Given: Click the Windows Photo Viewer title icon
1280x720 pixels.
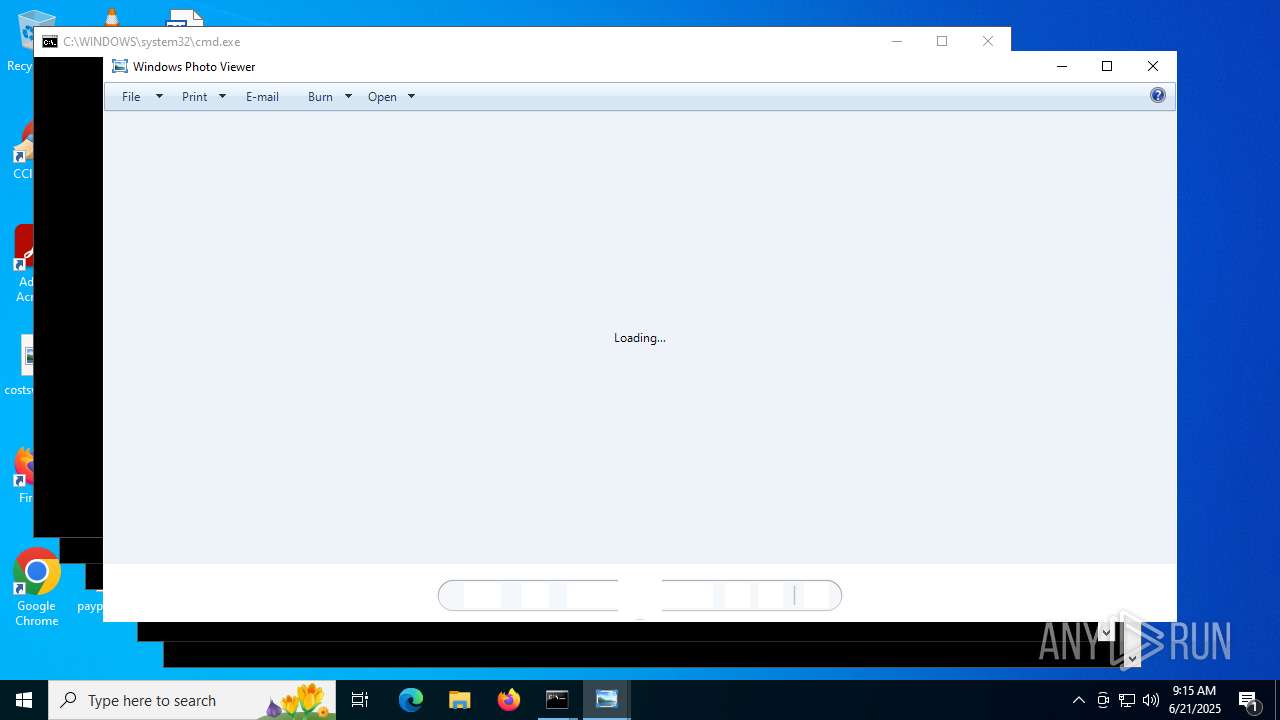Looking at the screenshot, I should click(120, 67).
